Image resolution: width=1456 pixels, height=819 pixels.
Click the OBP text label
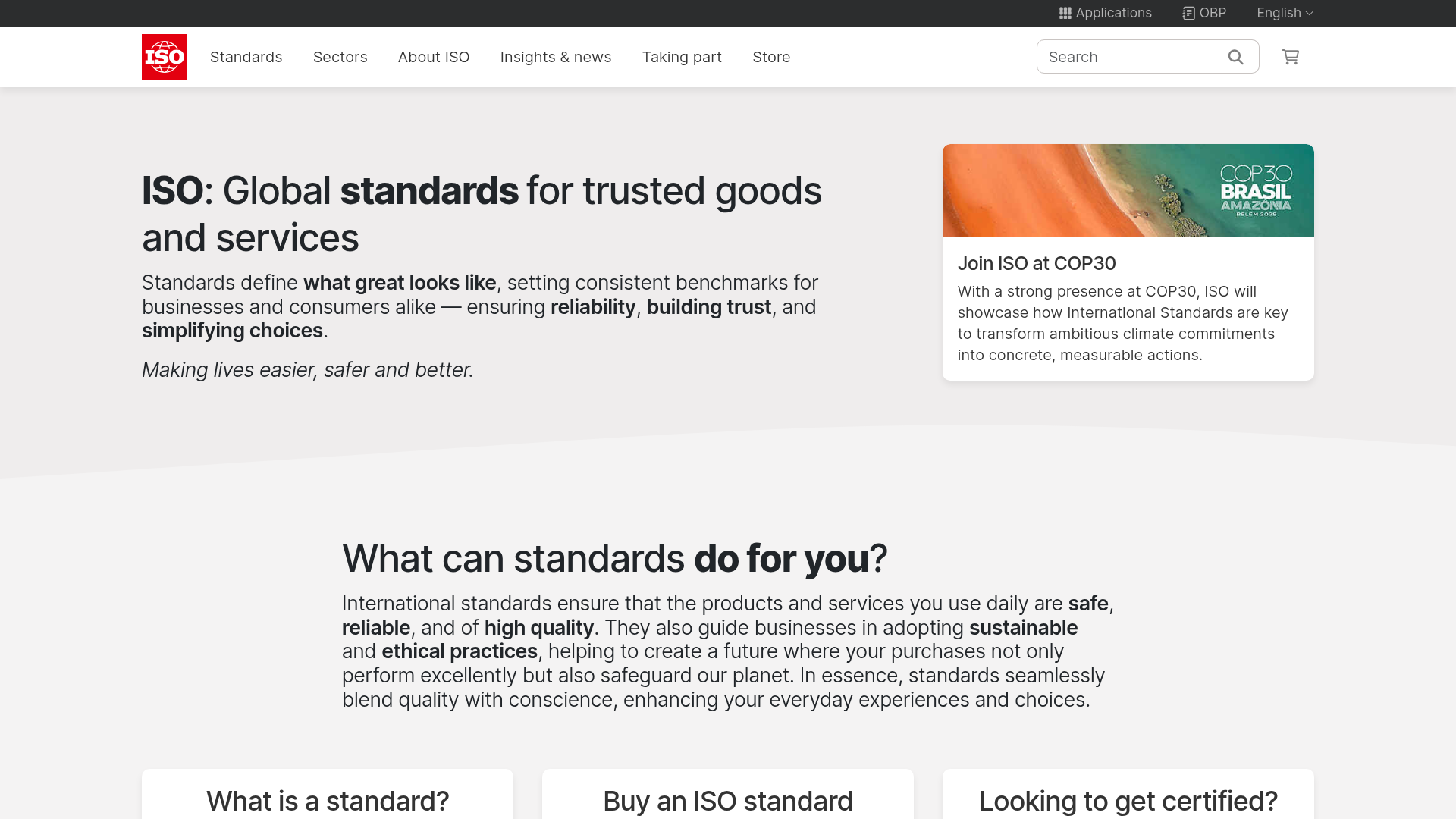pyautogui.click(x=1212, y=13)
